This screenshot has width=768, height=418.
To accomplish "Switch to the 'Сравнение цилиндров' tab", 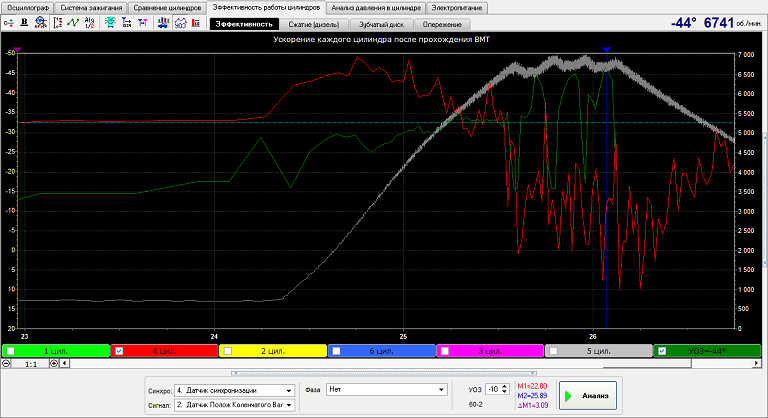I will click(167, 8).
